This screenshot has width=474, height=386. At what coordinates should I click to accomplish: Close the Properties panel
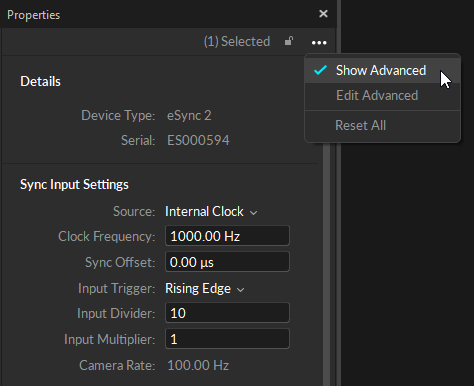point(323,14)
